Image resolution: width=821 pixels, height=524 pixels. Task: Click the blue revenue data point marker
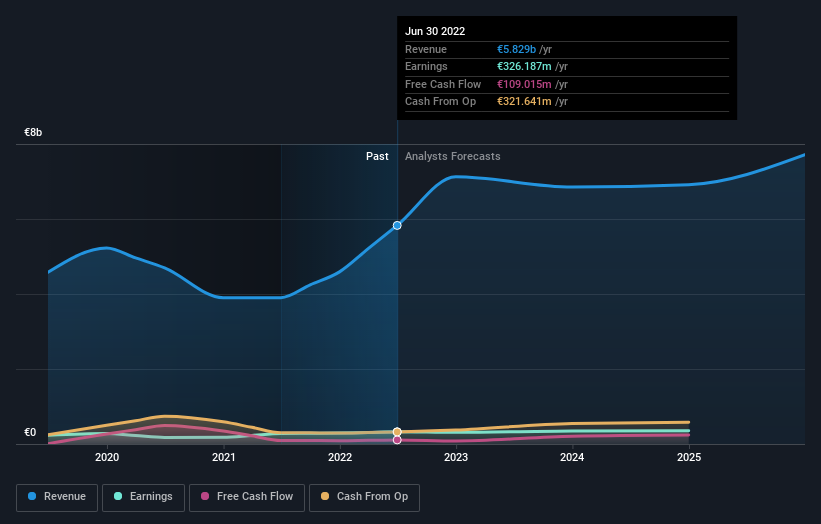click(x=397, y=226)
